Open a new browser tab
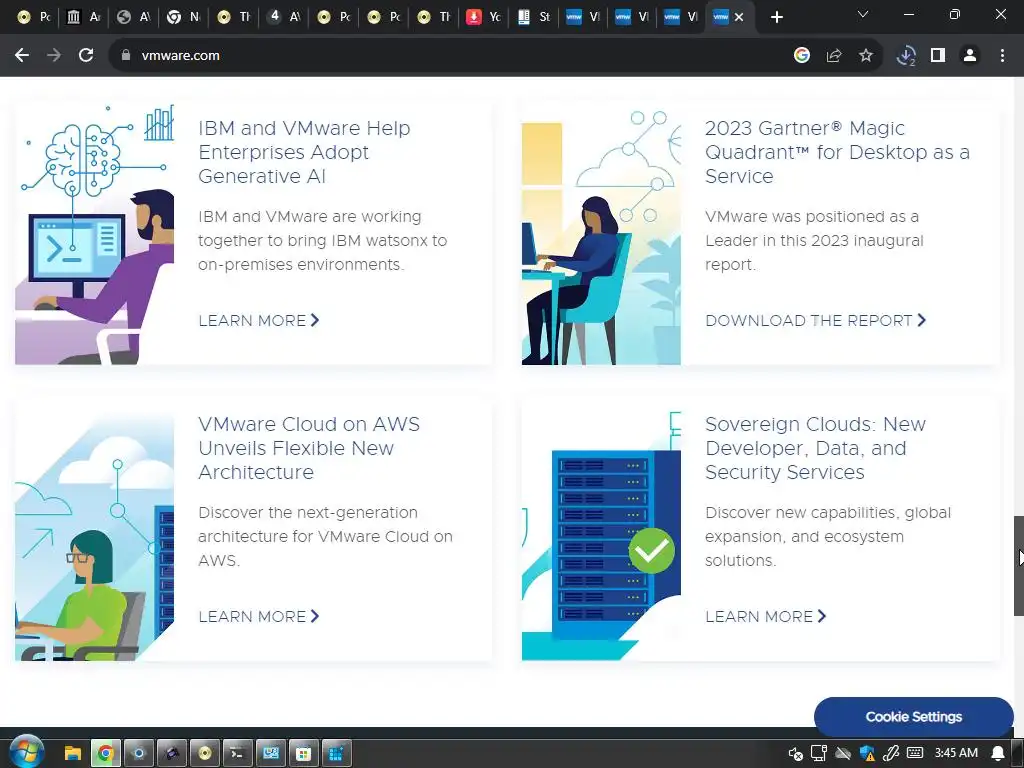1024x768 pixels. coord(776,17)
